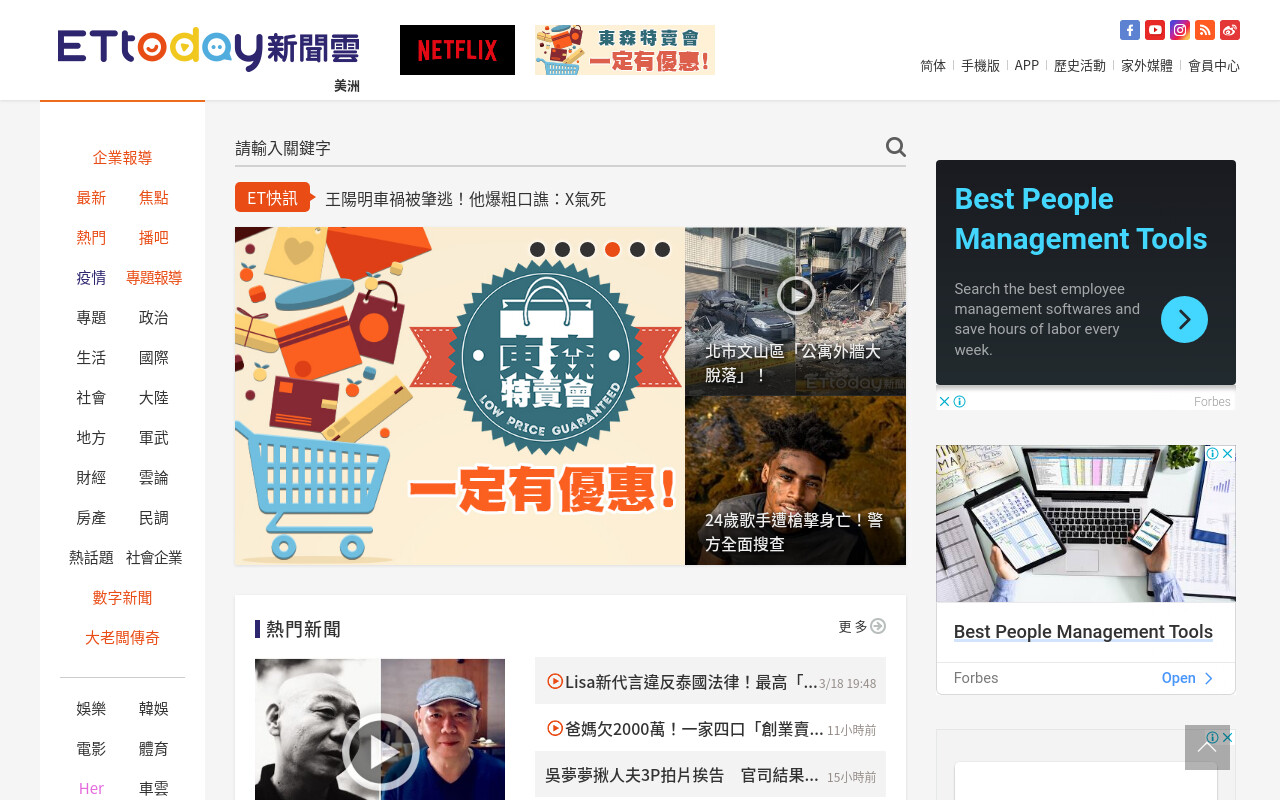Select second carousel dot

(562, 249)
